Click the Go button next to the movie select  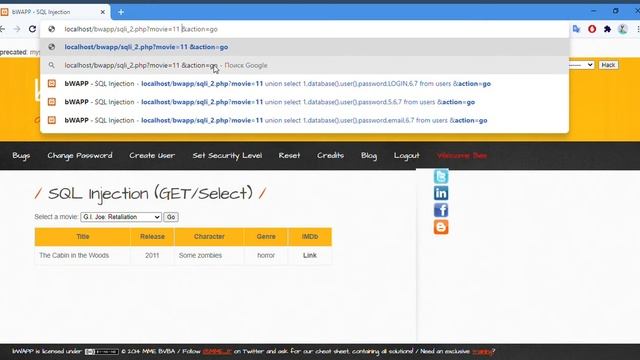[x=171, y=217]
